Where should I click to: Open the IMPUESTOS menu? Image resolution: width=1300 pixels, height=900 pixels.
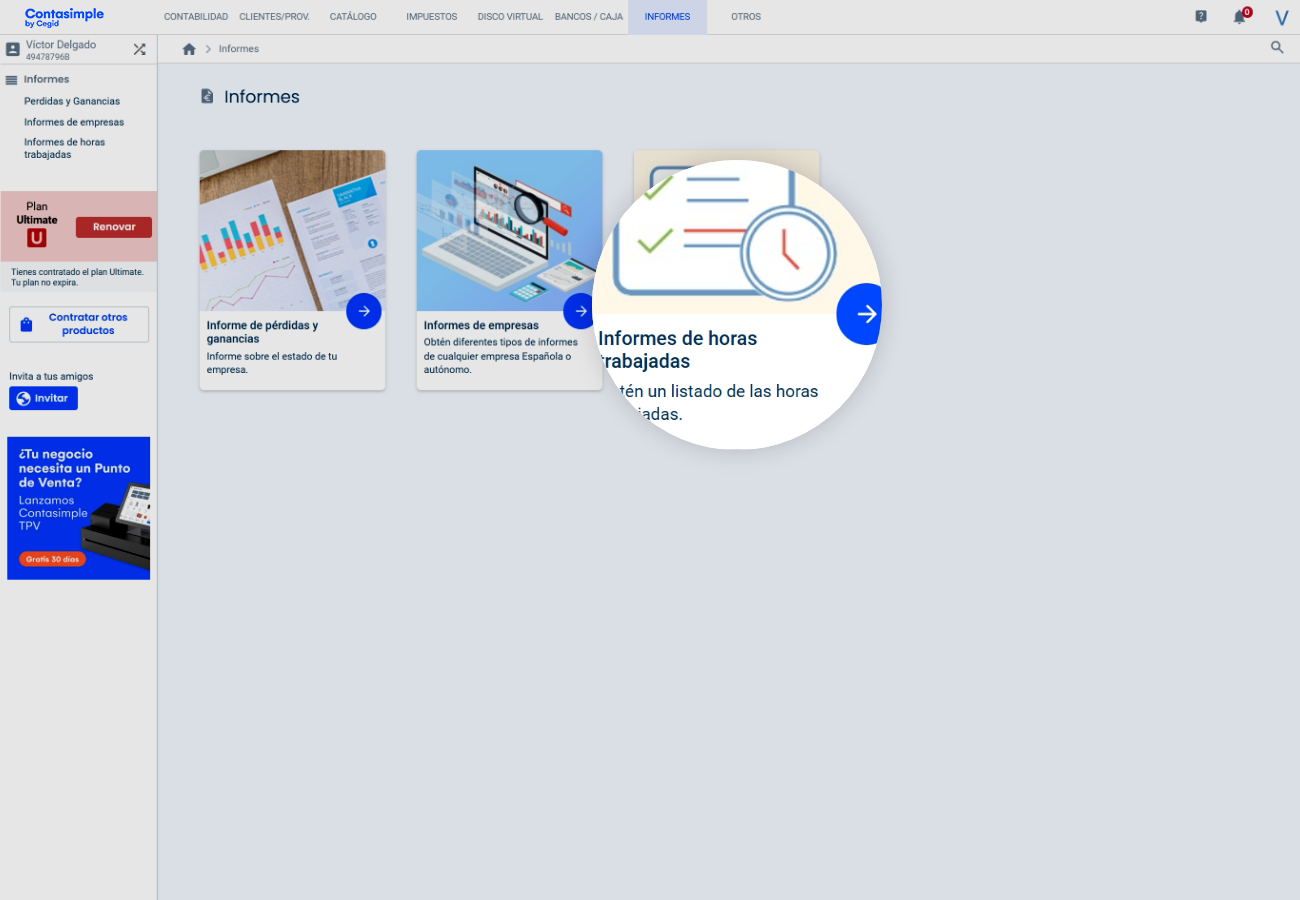(x=432, y=17)
